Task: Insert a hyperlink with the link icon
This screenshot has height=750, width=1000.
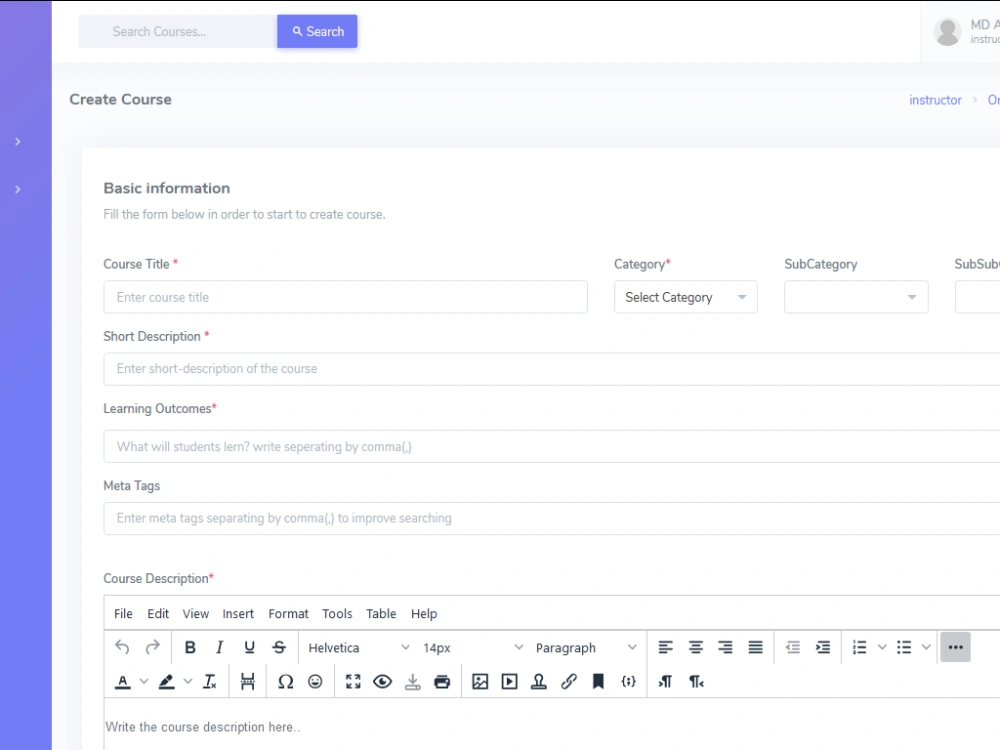Action: coord(569,682)
